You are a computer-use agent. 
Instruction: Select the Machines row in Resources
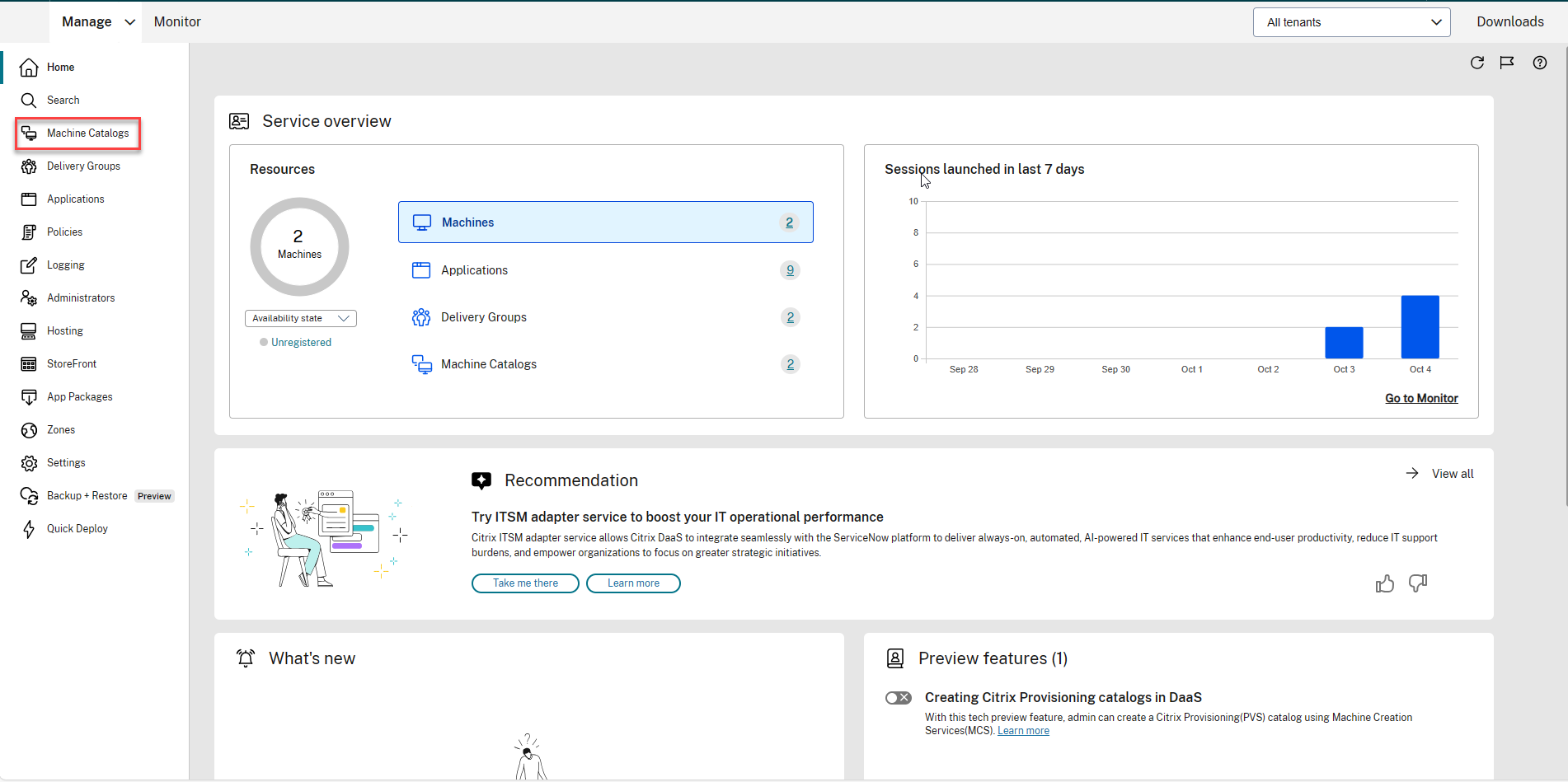(x=605, y=222)
